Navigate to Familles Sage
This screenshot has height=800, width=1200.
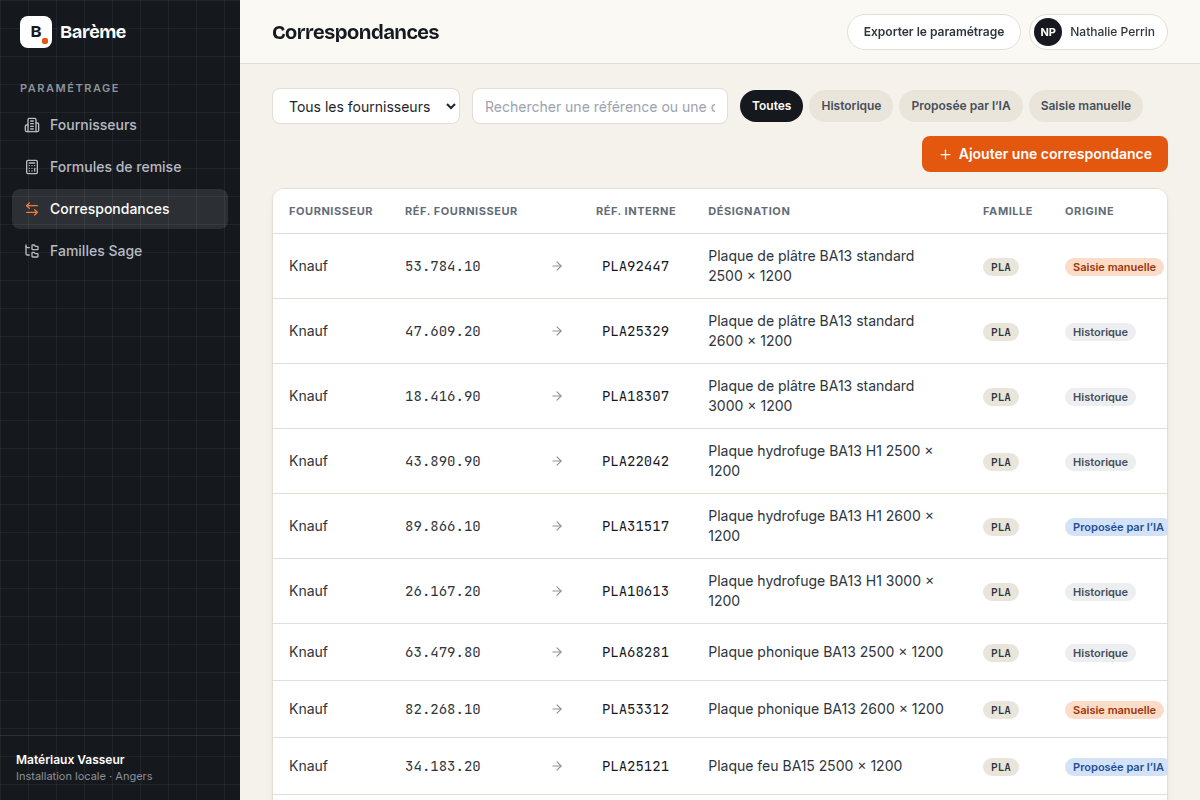click(120, 251)
